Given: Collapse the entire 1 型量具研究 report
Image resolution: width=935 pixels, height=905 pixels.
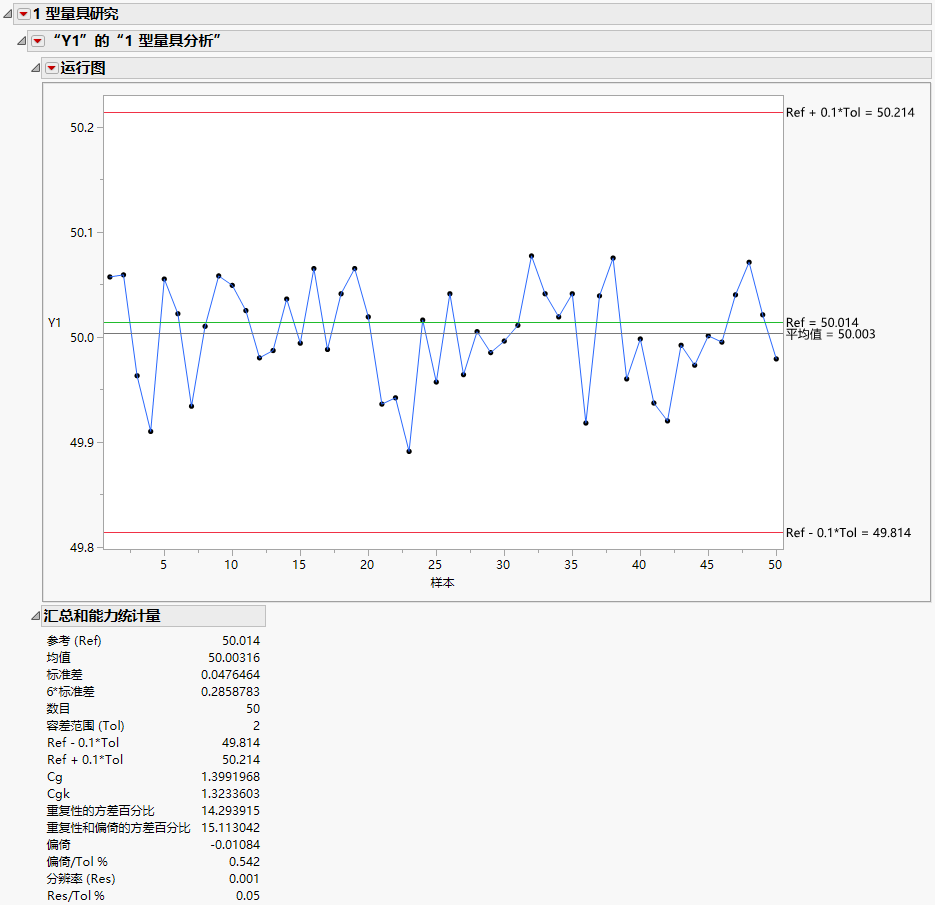Looking at the screenshot, I should click(6, 14).
